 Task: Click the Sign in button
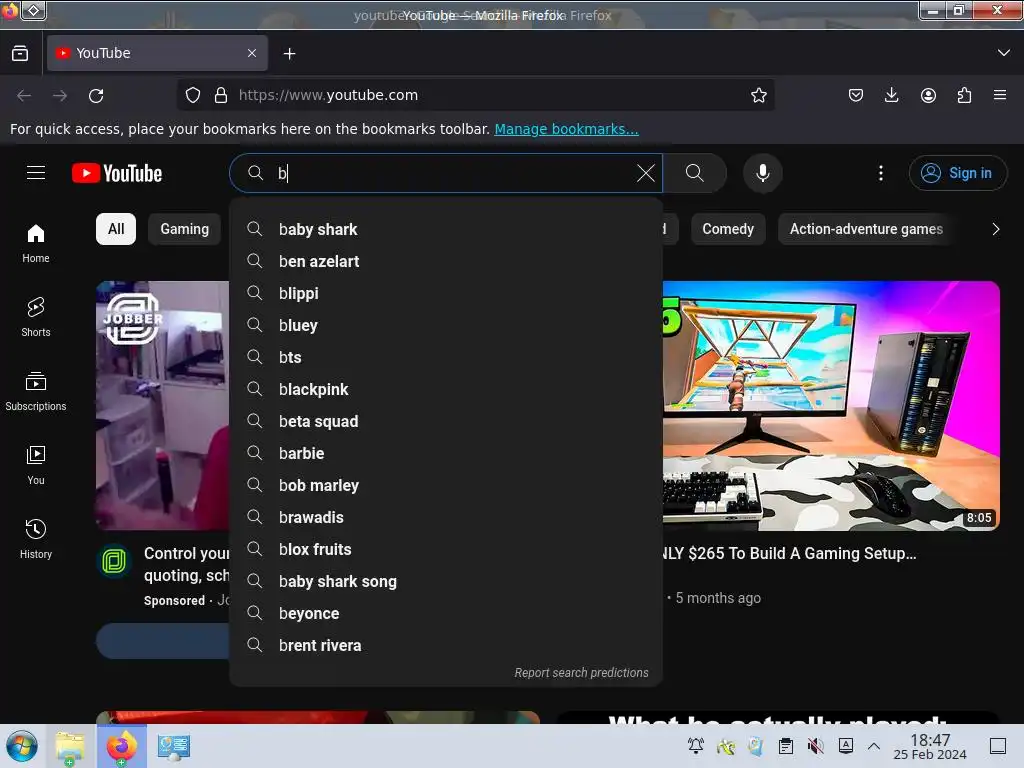click(x=957, y=173)
